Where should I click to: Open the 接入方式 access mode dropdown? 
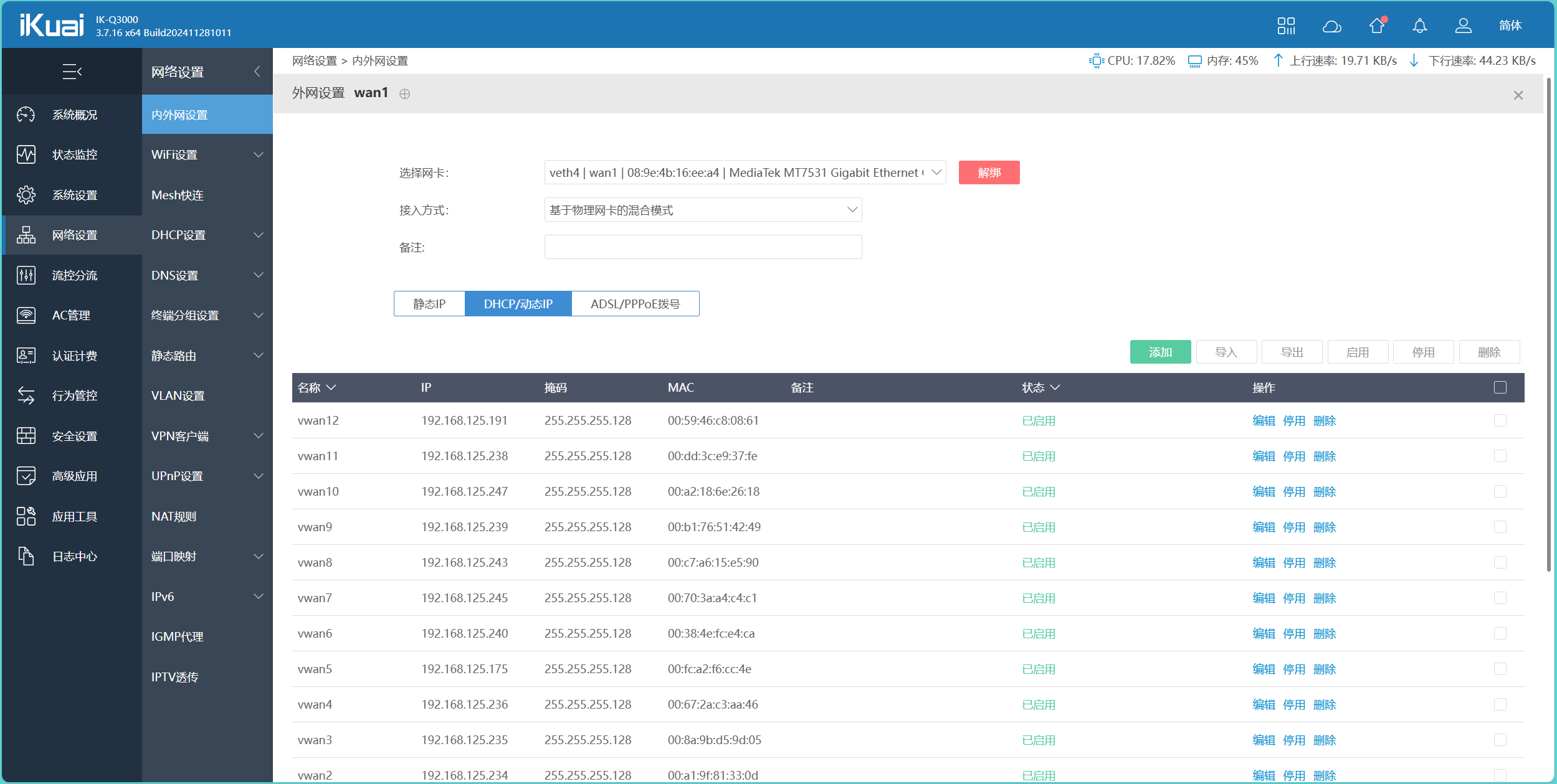coord(703,210)
